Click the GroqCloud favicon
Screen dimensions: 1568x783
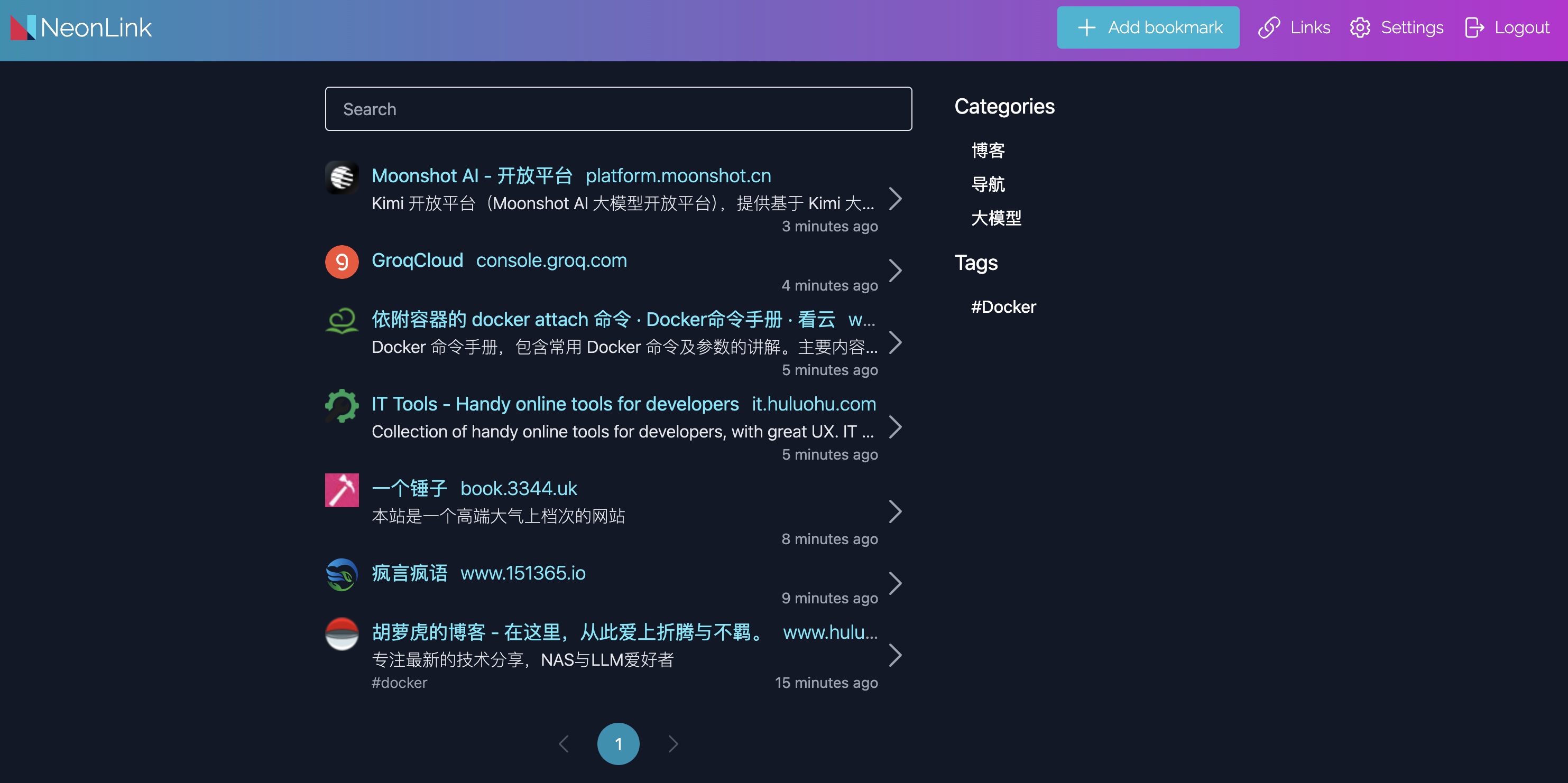342,262
